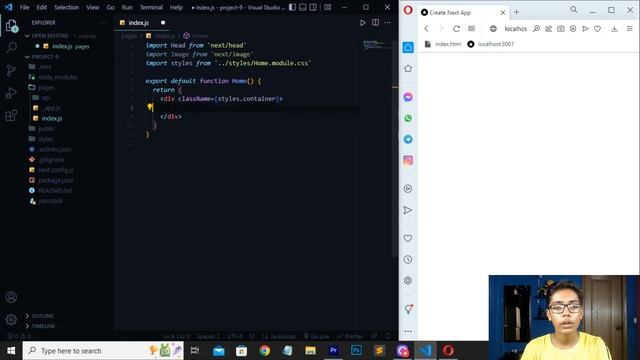Click Go Live in the status bar
The width and height of the screenshot is (640, 360).
coord(317,336)
